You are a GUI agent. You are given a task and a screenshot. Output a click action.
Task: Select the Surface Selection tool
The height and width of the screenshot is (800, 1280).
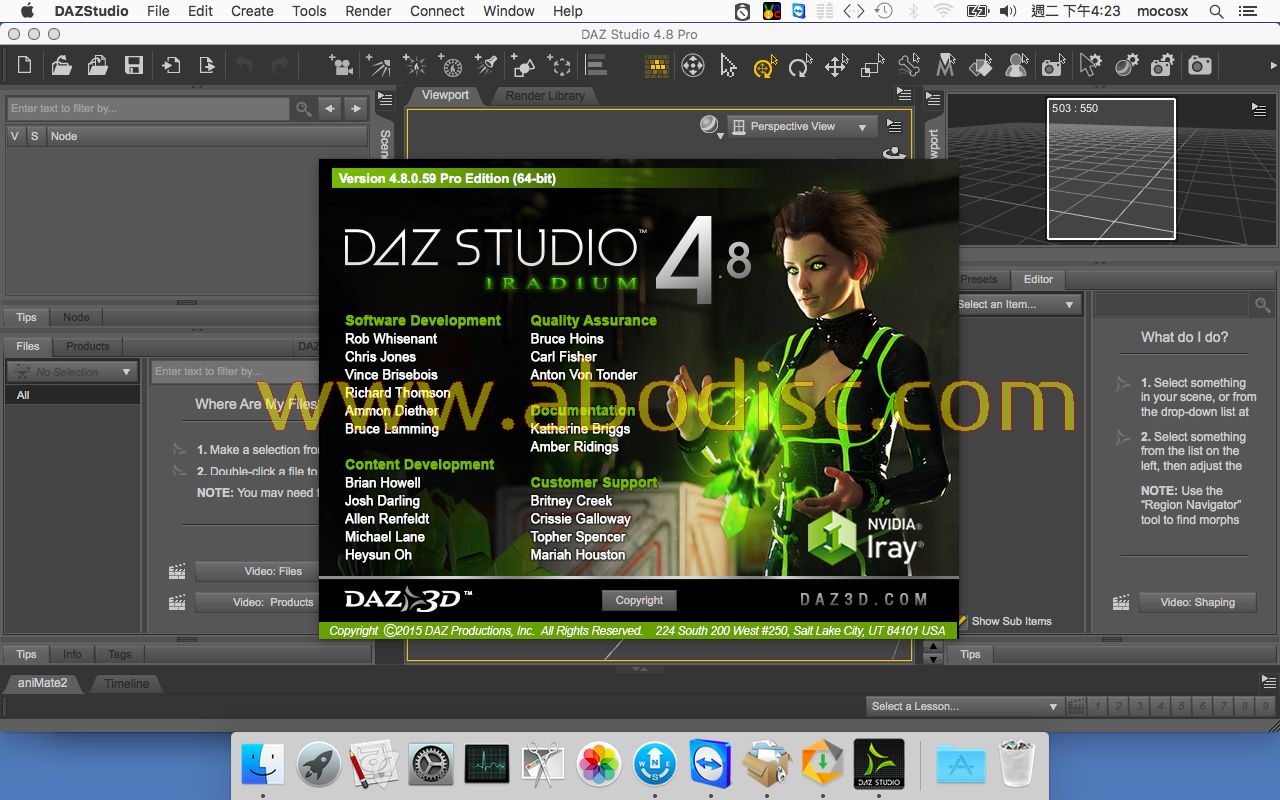click(981, 66)
